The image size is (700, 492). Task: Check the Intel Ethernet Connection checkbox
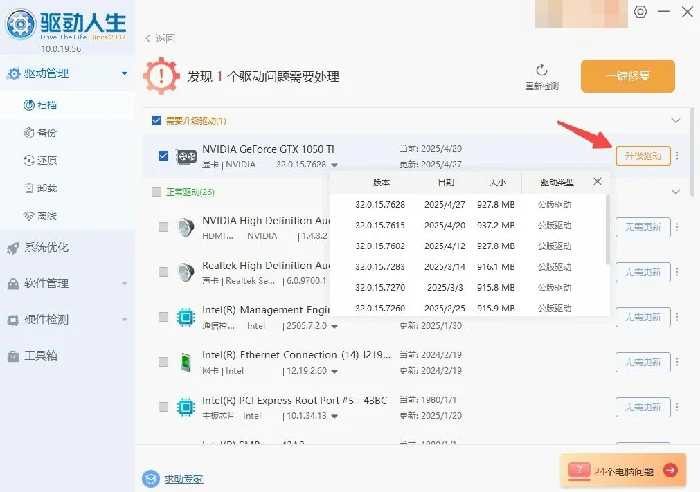163,362
